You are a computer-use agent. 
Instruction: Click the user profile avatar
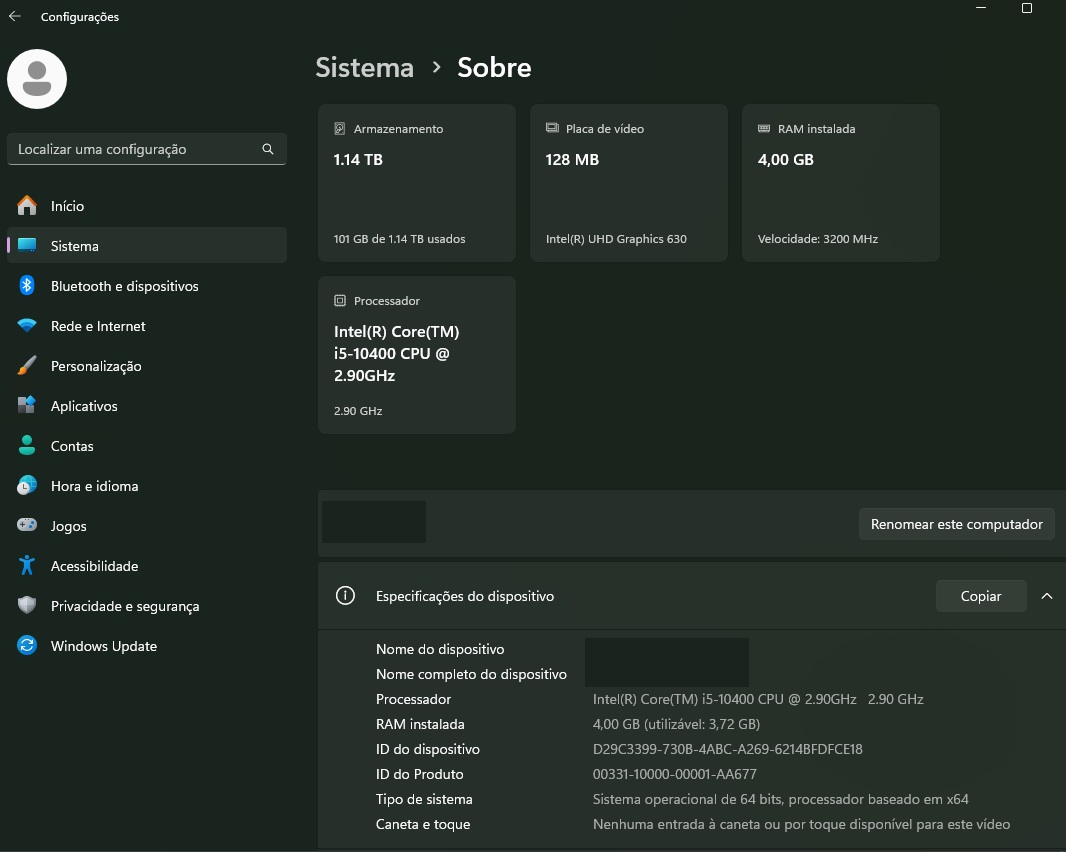36,78
